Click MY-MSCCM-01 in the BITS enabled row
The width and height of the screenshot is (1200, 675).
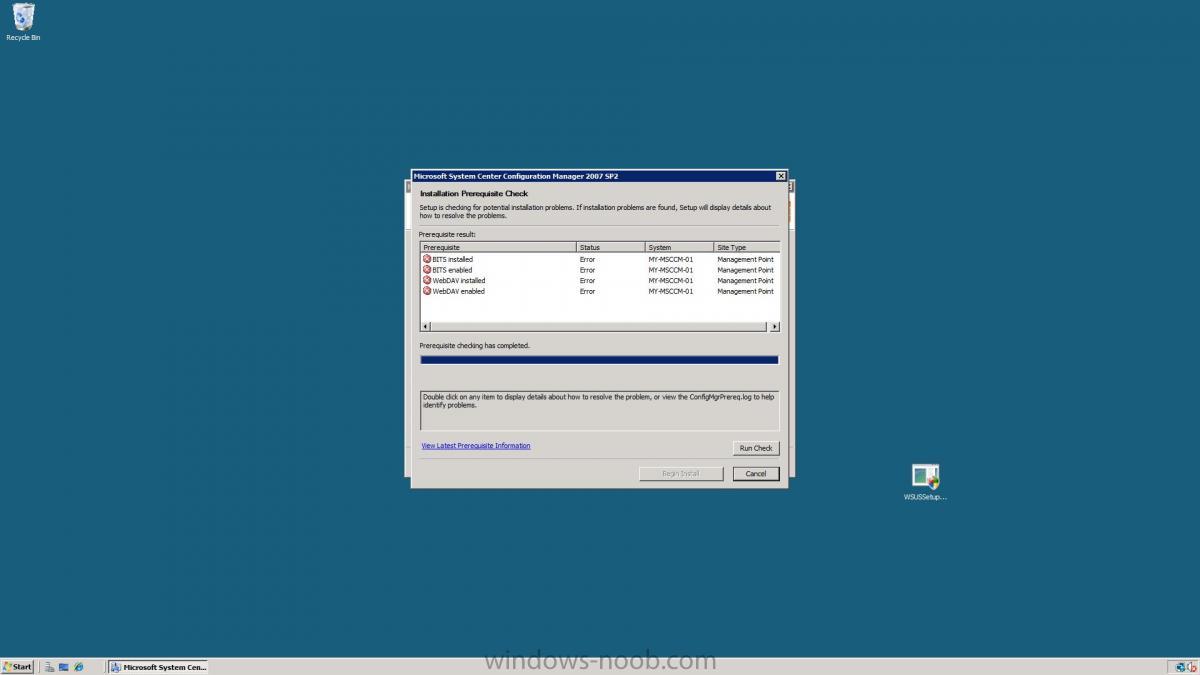670,270
